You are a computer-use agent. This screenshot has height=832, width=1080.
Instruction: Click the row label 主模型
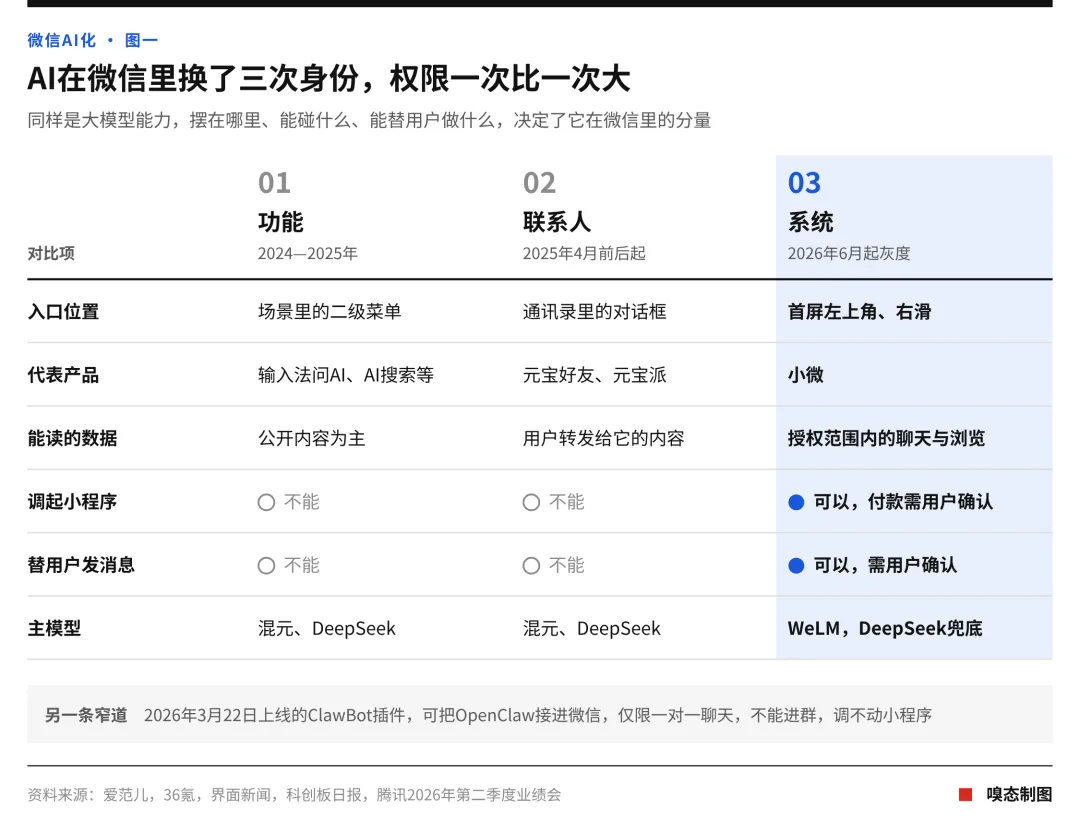tap(54, 629)
